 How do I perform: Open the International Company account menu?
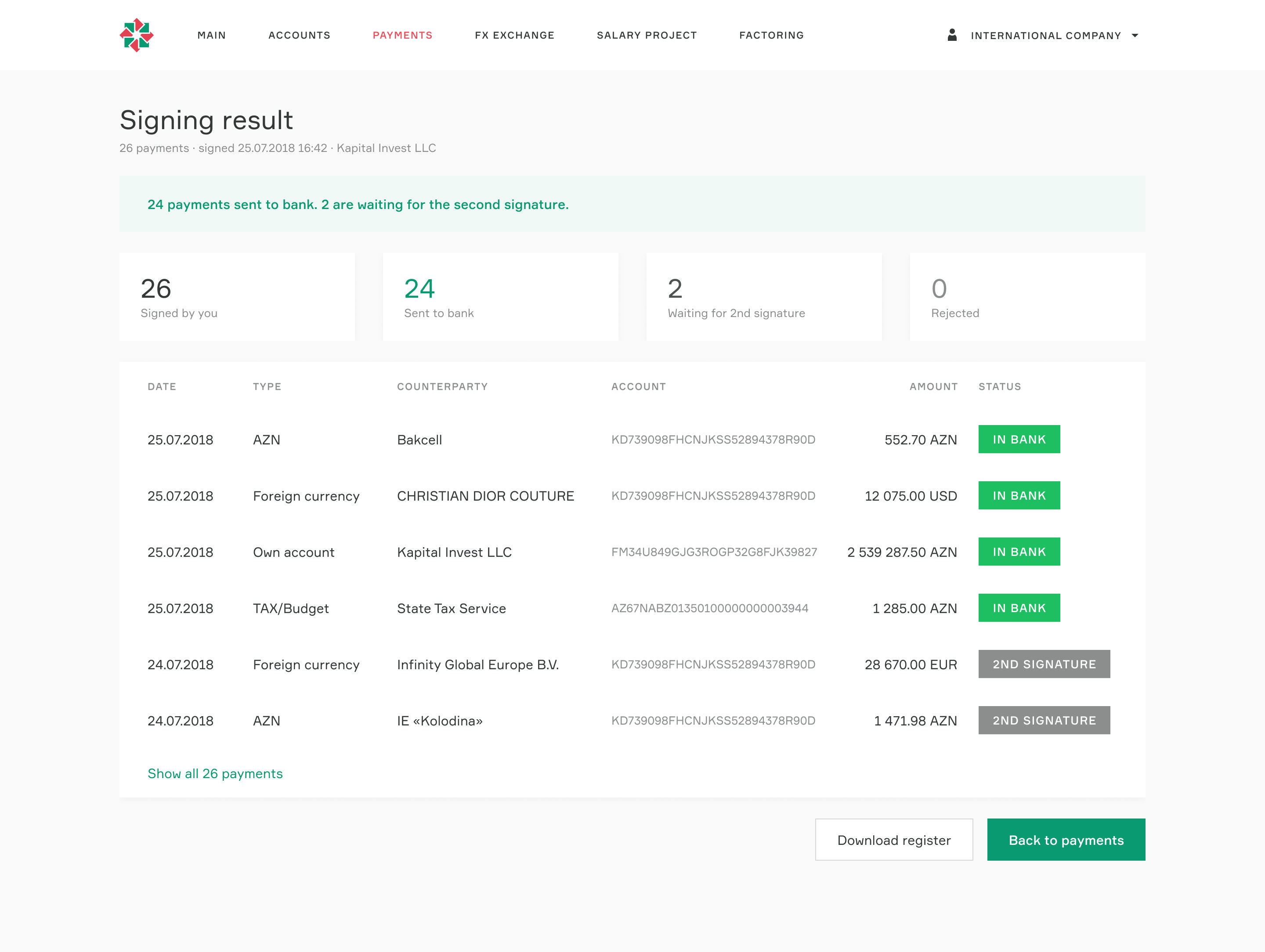click(x=1043, y=36)
